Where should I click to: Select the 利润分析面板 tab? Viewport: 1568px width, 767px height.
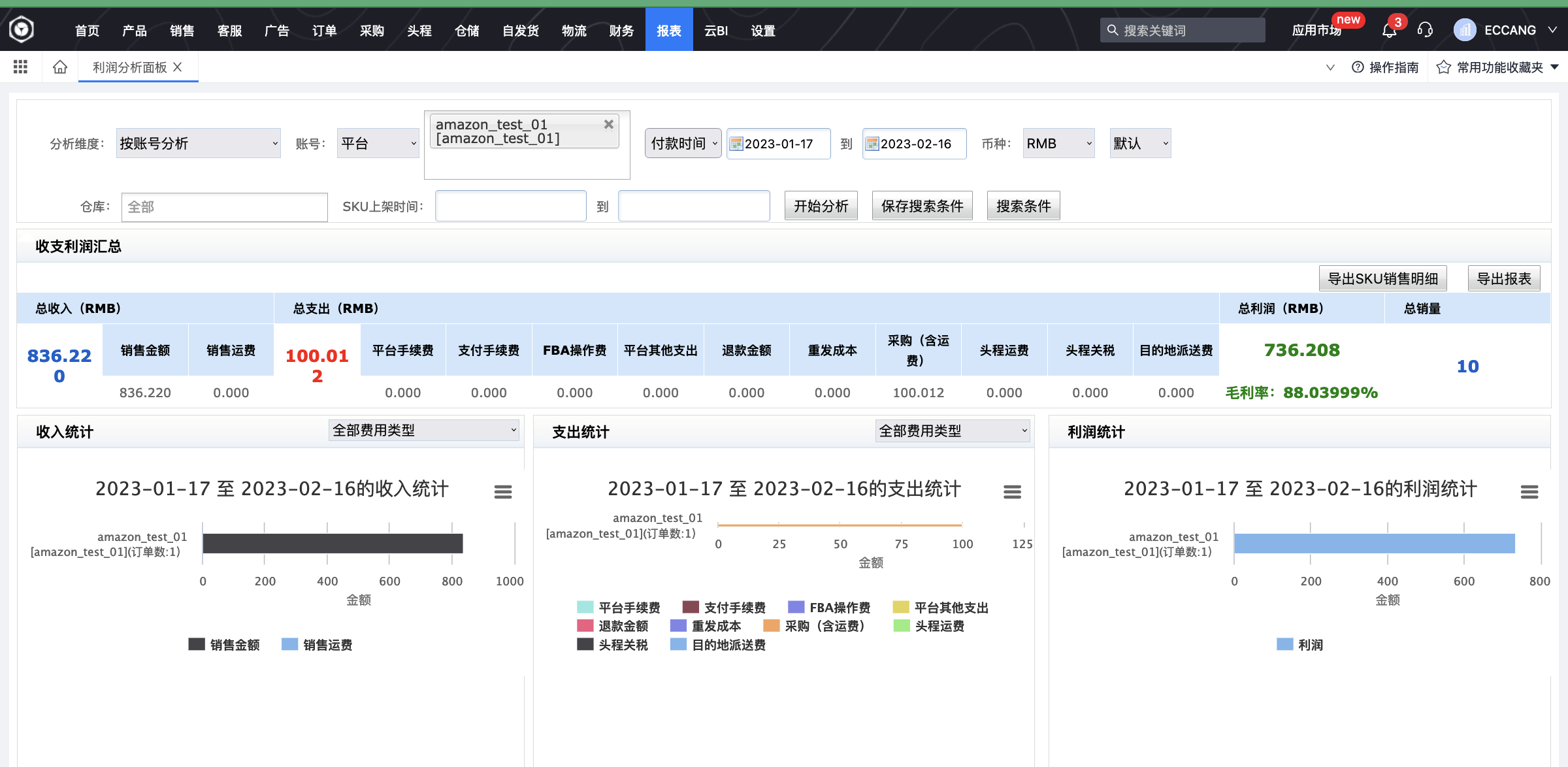click(129, 67)
